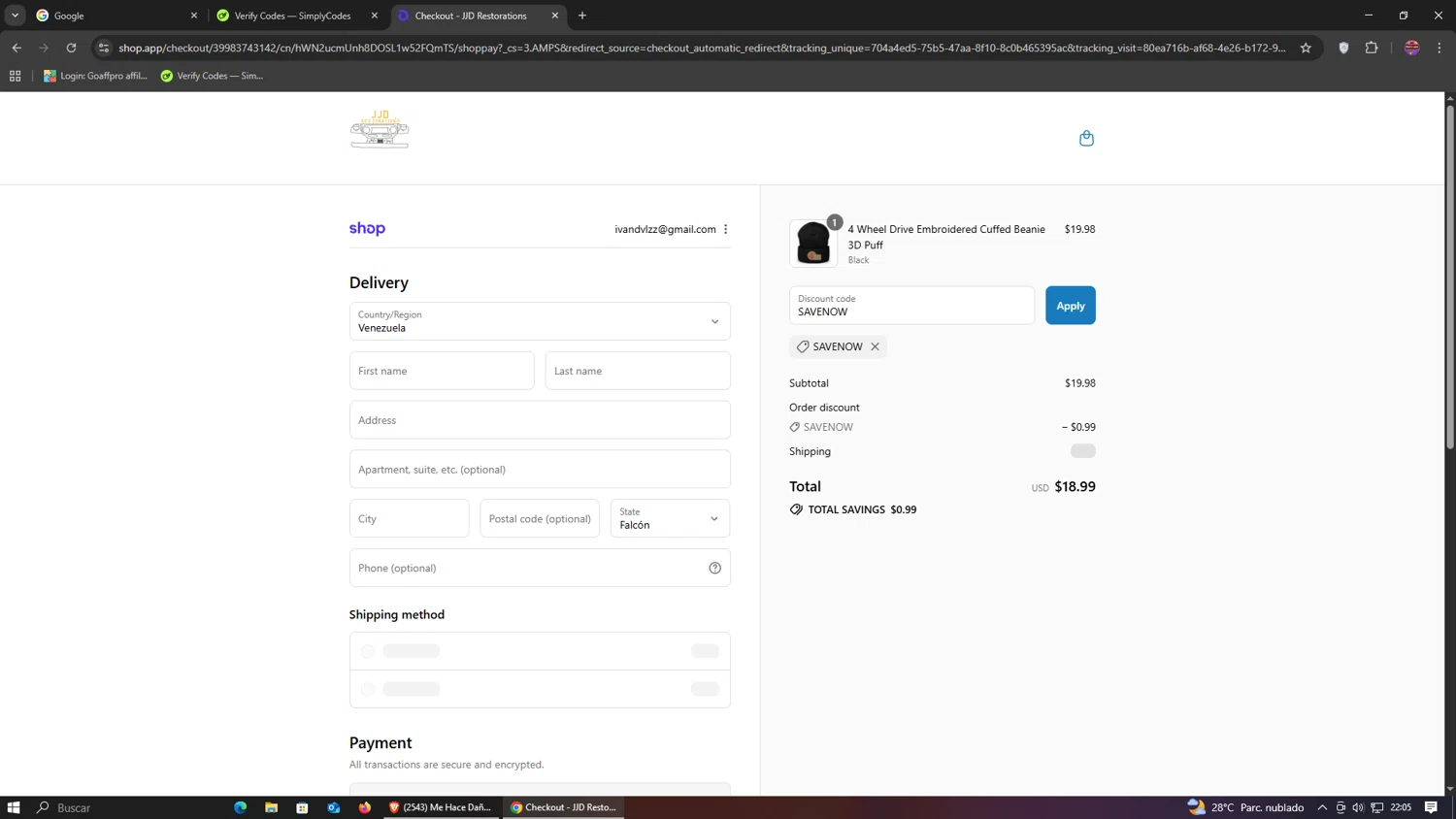Click the Phone (optional) field

tap(540, 568)
